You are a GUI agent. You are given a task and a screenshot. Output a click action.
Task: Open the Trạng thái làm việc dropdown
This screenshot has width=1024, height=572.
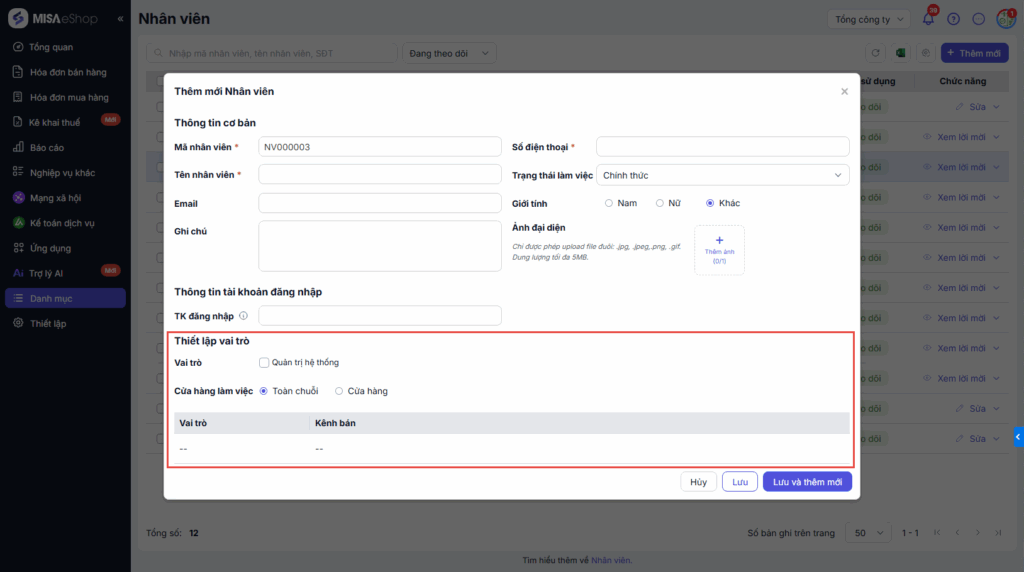(722, 175)
